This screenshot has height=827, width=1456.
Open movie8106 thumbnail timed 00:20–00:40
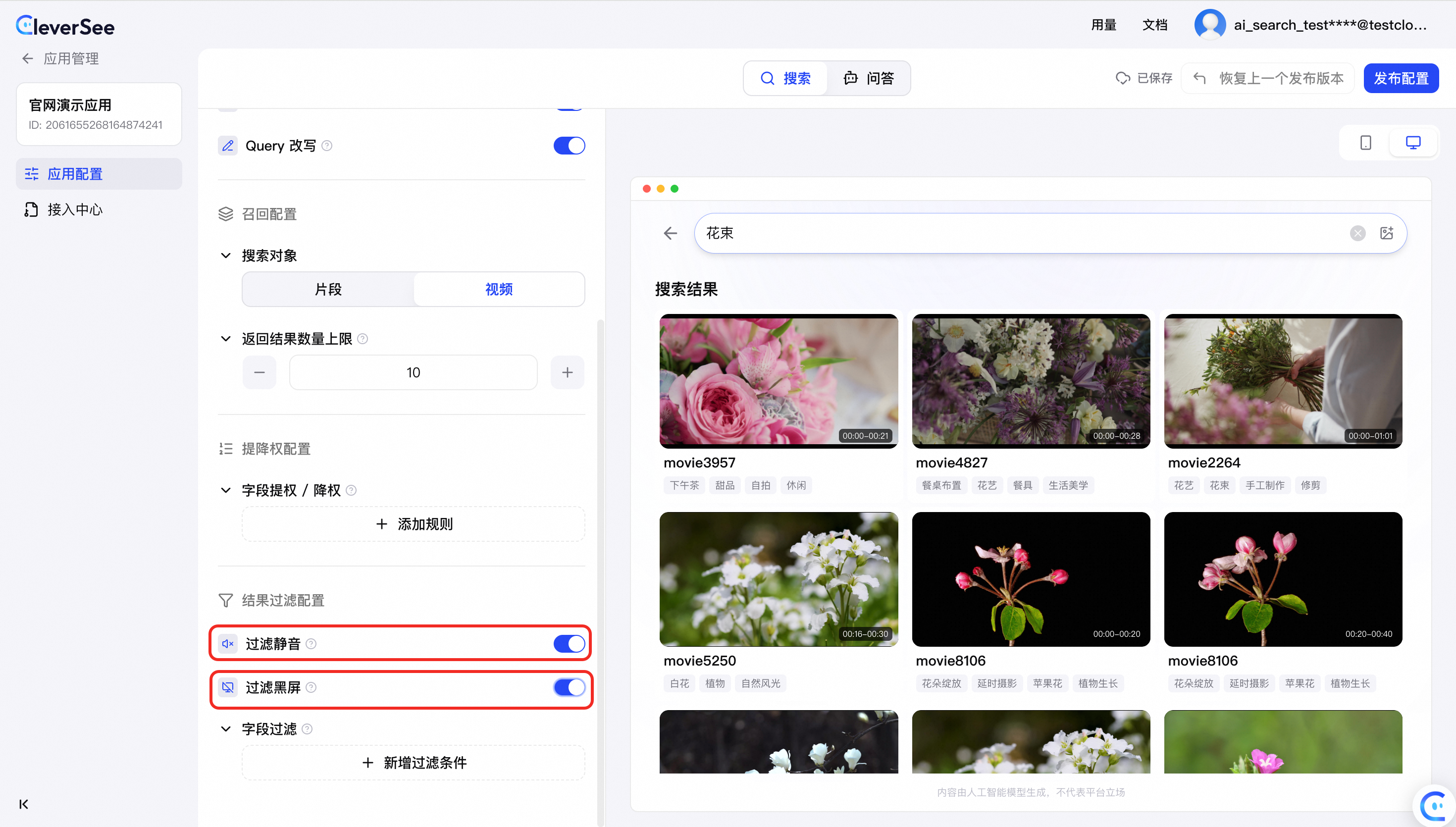click(1283, 579)
